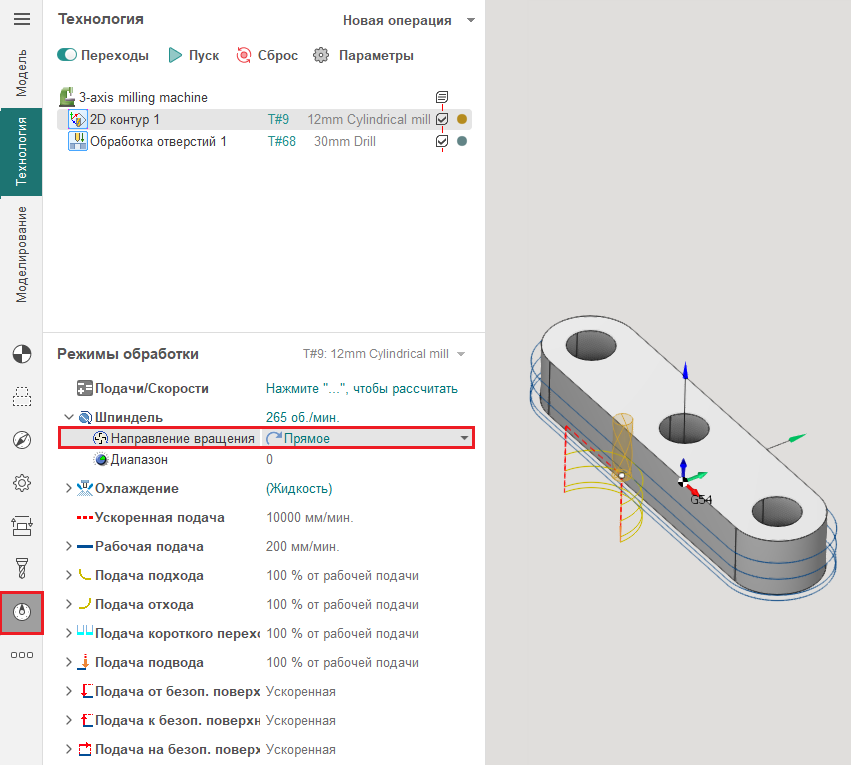Click the Сброс button
The image size is (851, 765).
[x=267, y=55]
